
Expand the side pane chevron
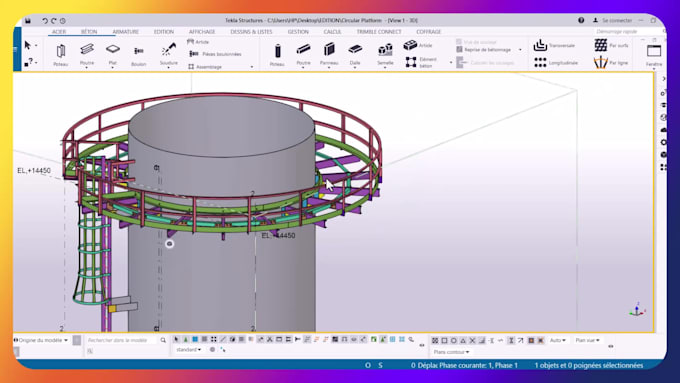(664, 79)
